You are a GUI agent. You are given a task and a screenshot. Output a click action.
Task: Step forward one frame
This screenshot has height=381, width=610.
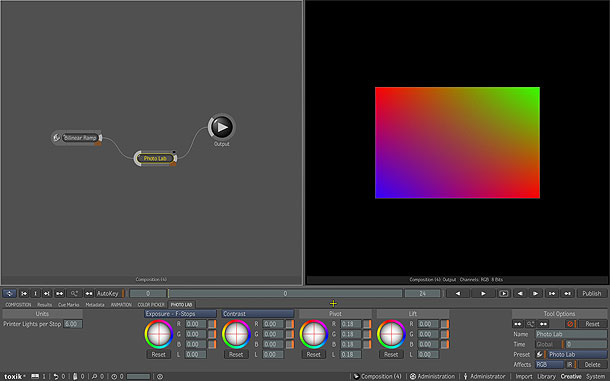(x=536, y=293)
